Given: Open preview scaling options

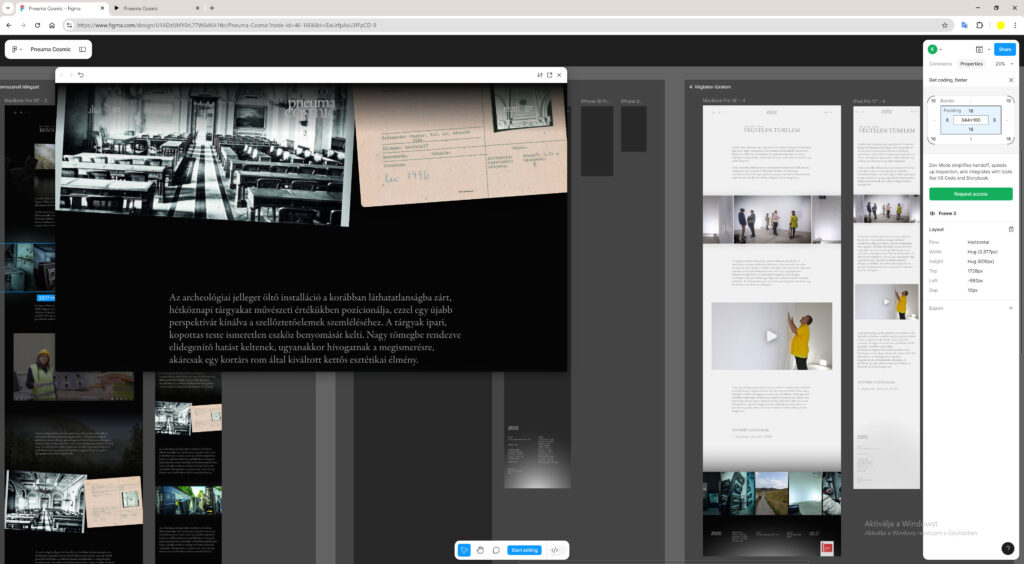Looking at the screenshot, I should (x=539, y=75).
